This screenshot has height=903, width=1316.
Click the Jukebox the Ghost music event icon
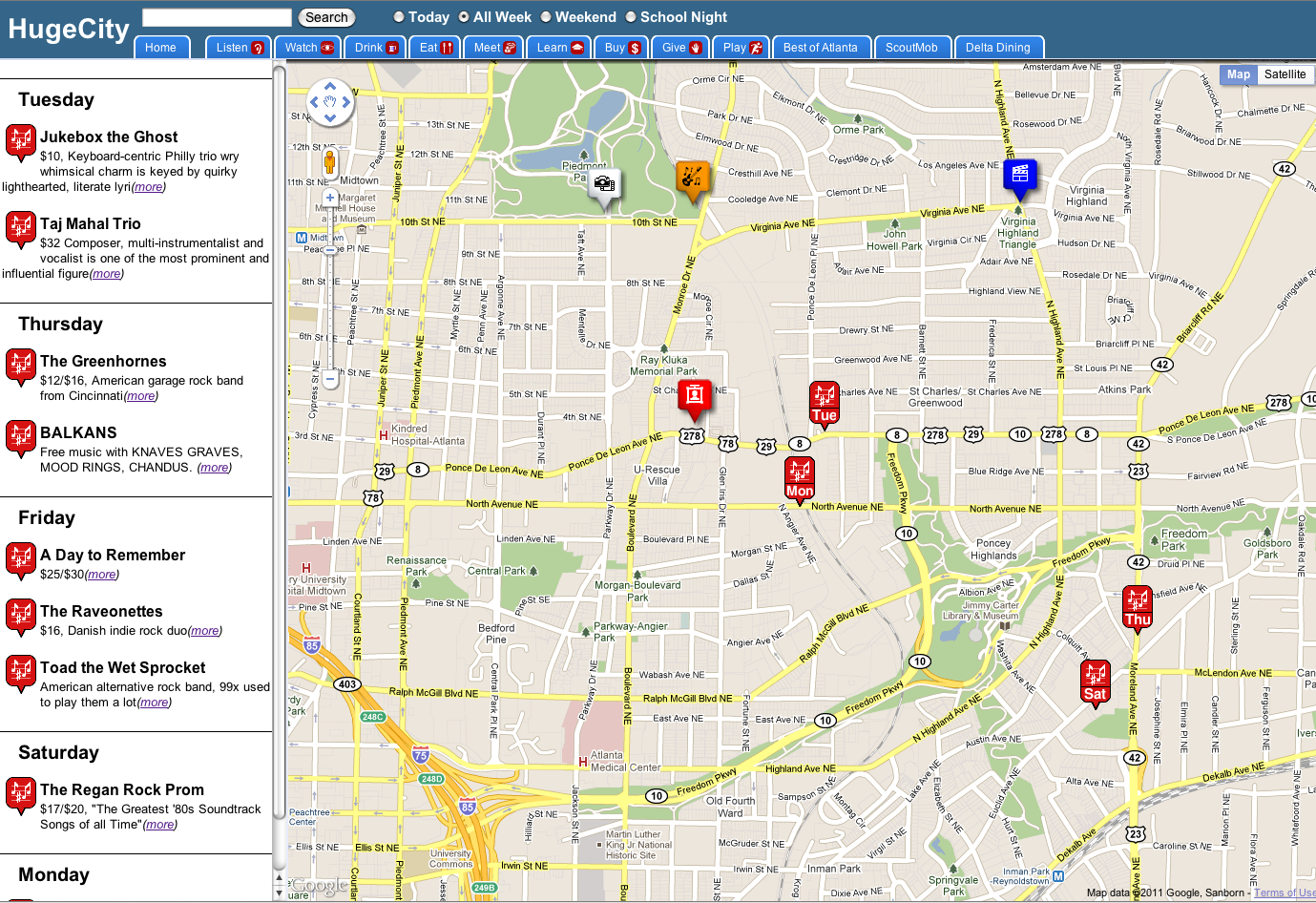[21, 142]
